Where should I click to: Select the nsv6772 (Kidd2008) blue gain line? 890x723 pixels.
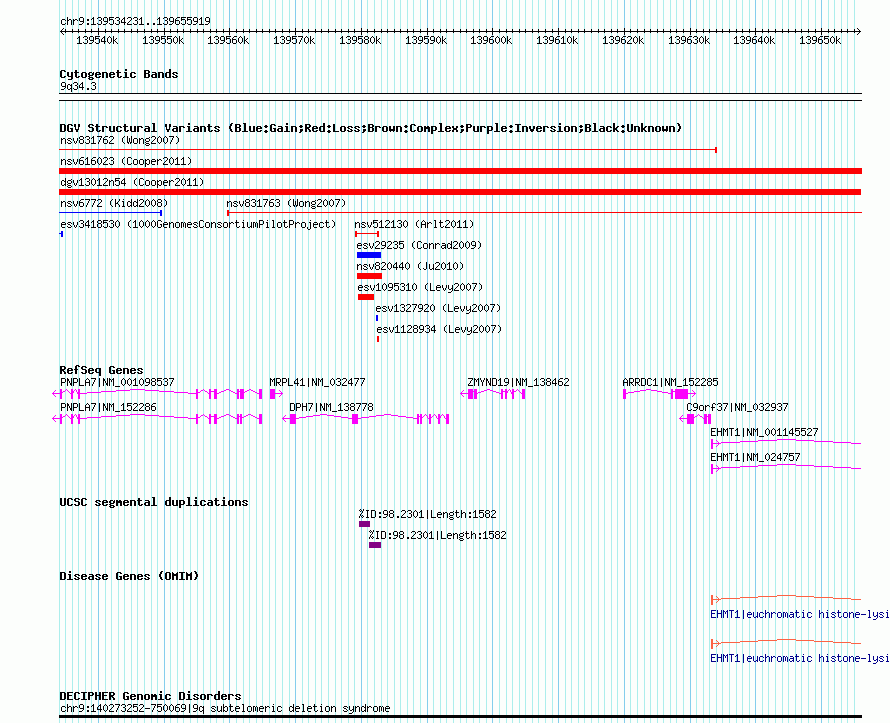(x=111, y=213)
